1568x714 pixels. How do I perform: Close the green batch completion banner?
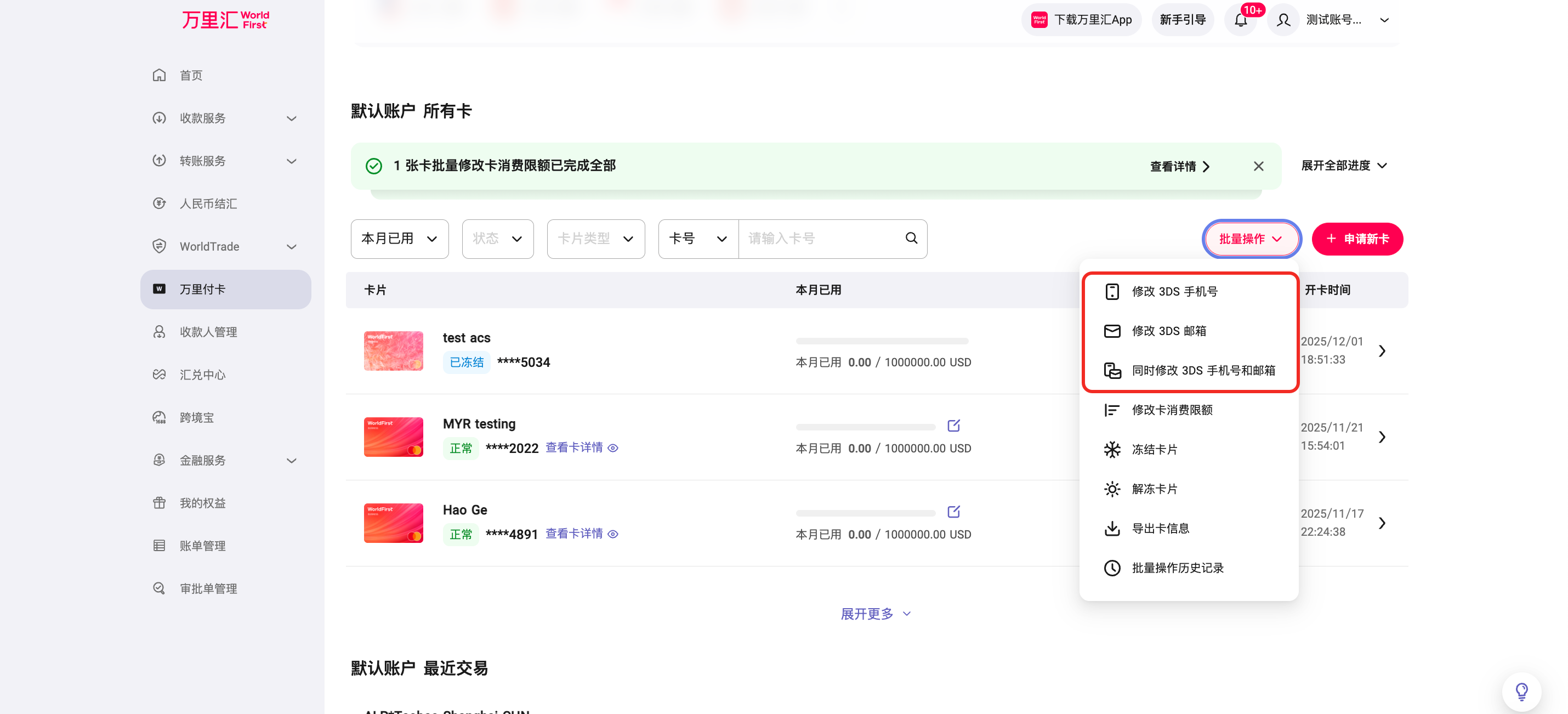pos(1258,166)
